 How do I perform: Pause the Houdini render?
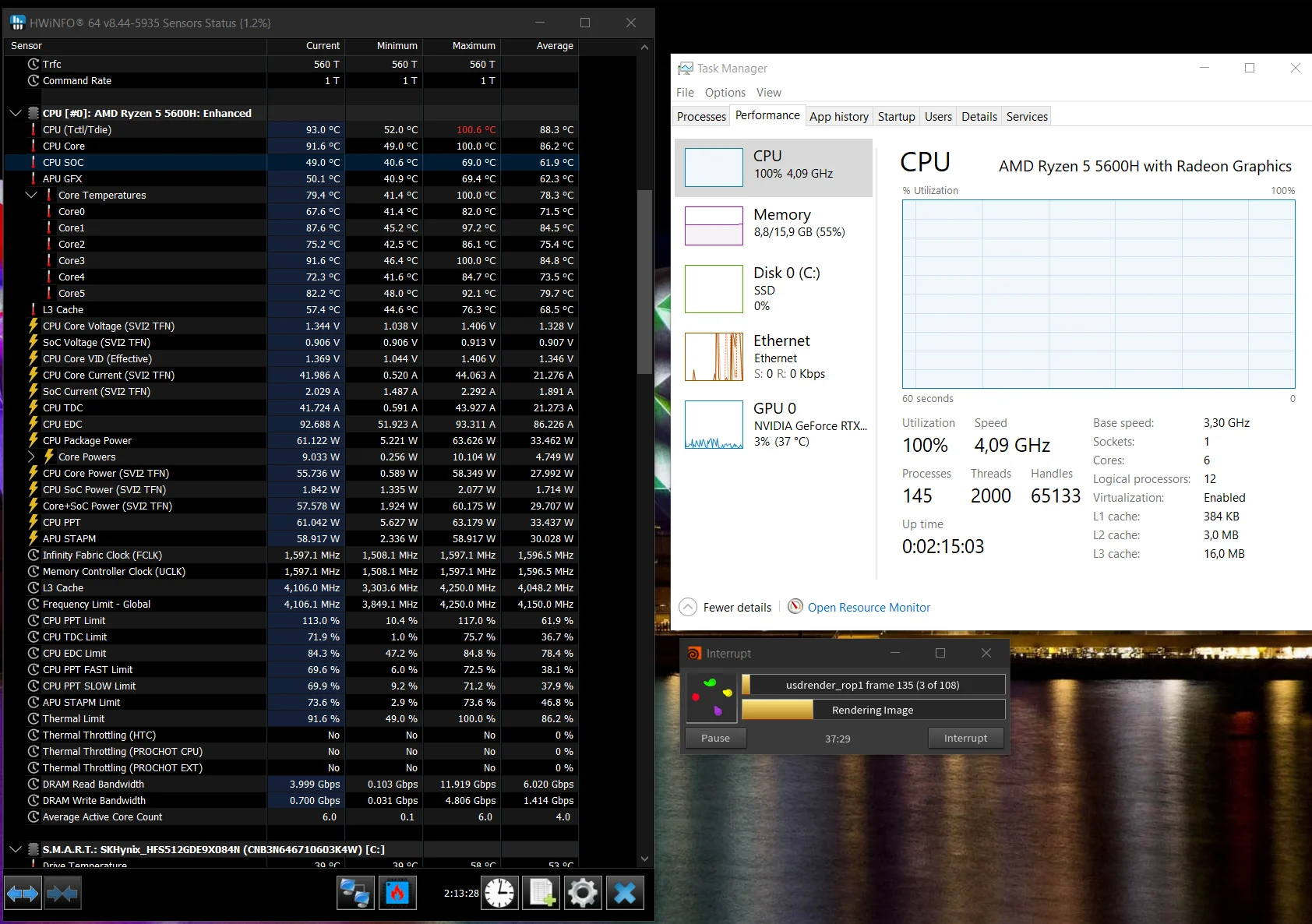coord(715,738)
